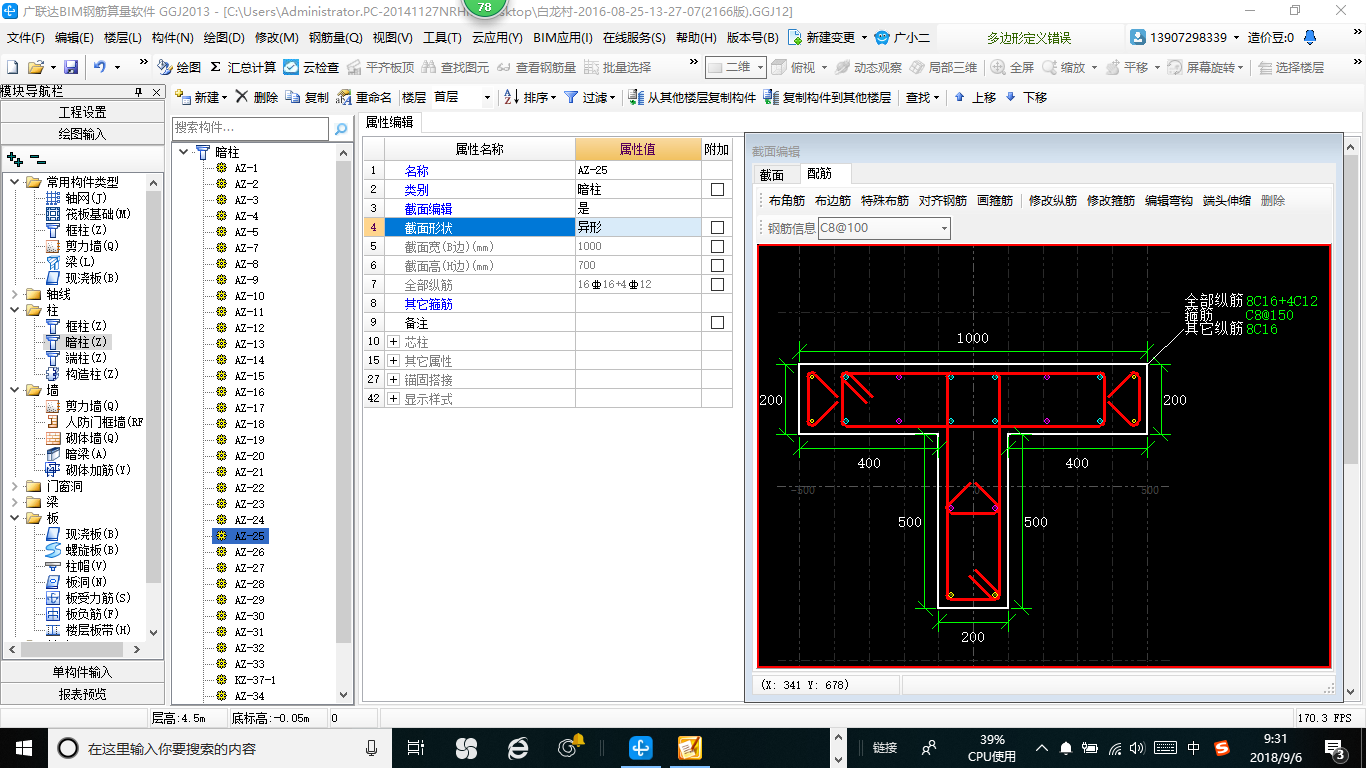Image resolution: width=1366 pixels, height=768 pixels.
Task: Open 钢筋量(Q) menu
Action: click(336, 38)
